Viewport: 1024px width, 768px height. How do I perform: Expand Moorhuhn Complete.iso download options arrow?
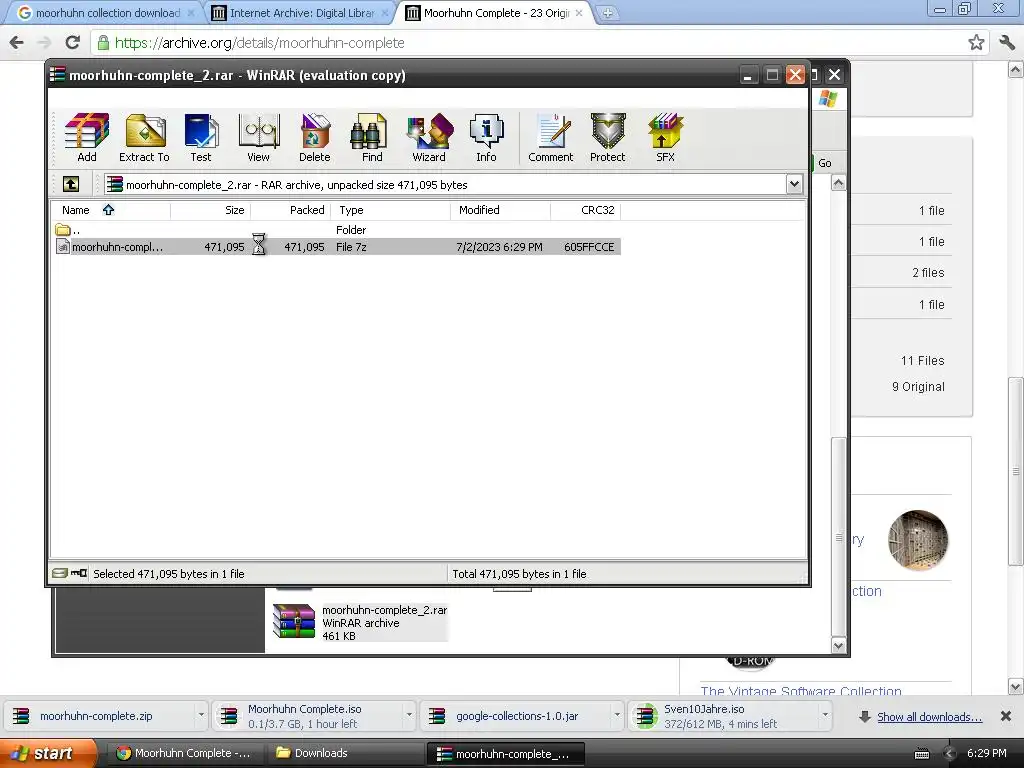pyautogui.click(x=409, y=716)
